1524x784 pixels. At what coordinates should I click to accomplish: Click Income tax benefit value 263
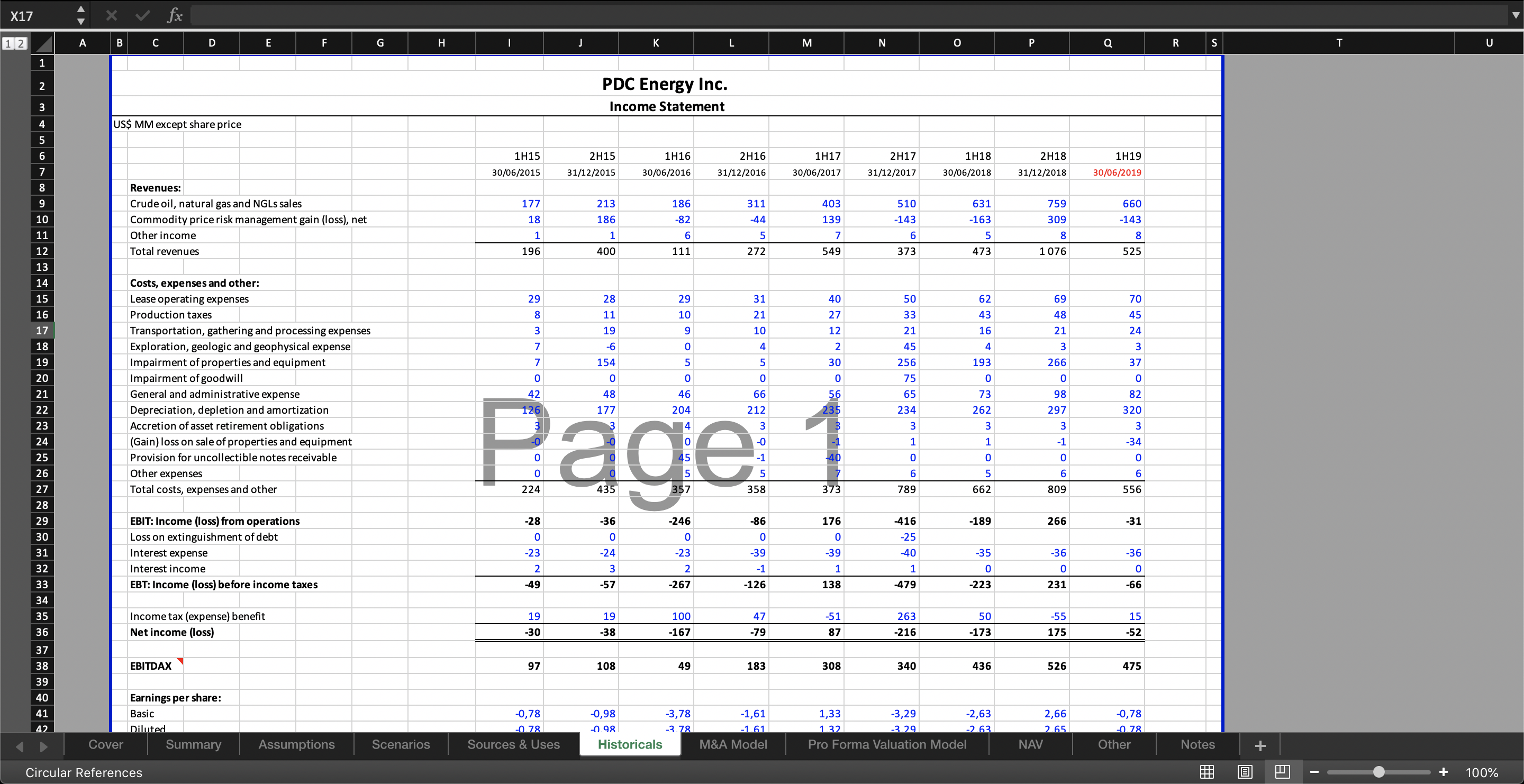point(882,616)
